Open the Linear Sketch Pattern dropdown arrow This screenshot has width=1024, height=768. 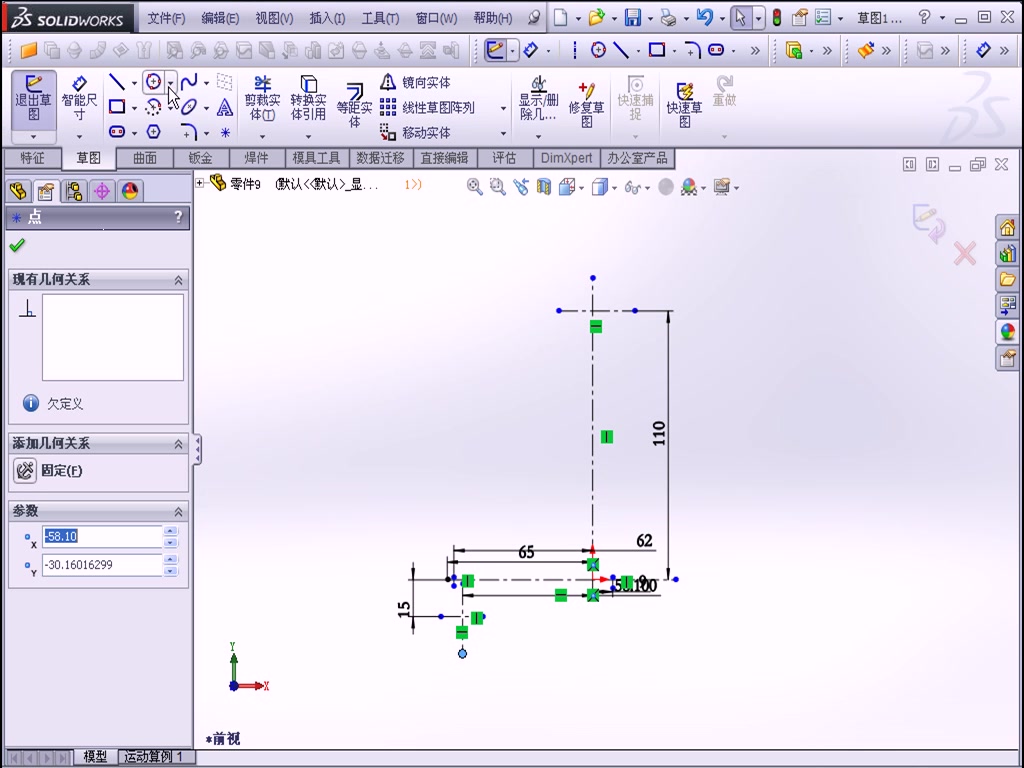(503, 108)
